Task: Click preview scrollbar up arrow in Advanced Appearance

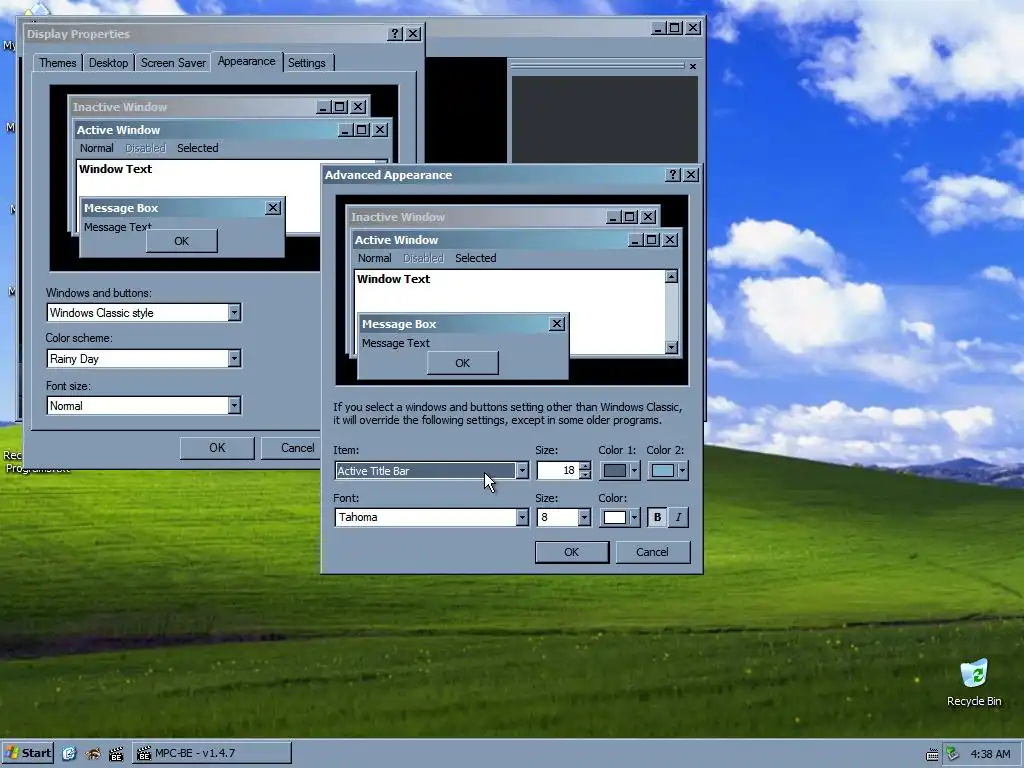Action: pos(671,277)
